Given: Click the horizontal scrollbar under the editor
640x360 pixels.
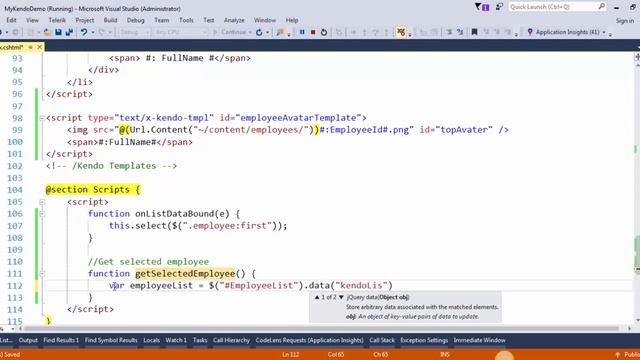Looking at the screenshot, I should pos(322,329).
